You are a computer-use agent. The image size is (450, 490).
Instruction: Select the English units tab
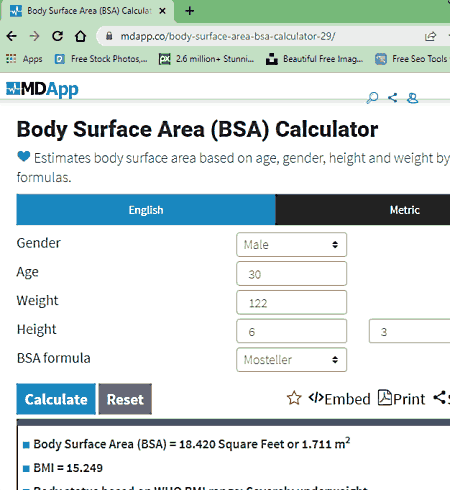[146, 210]
